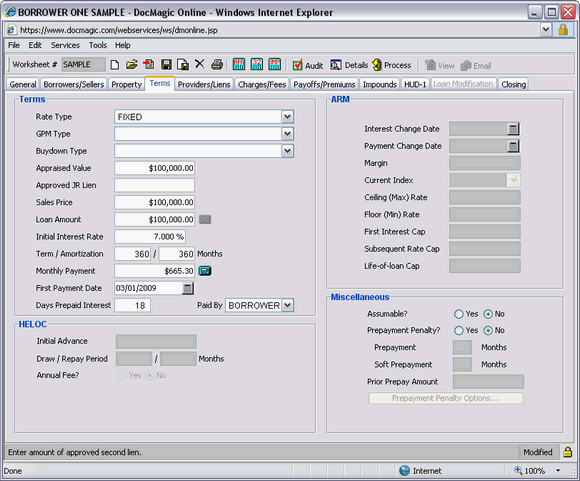Click the Appraised Value field

click(x=154, y=168)
